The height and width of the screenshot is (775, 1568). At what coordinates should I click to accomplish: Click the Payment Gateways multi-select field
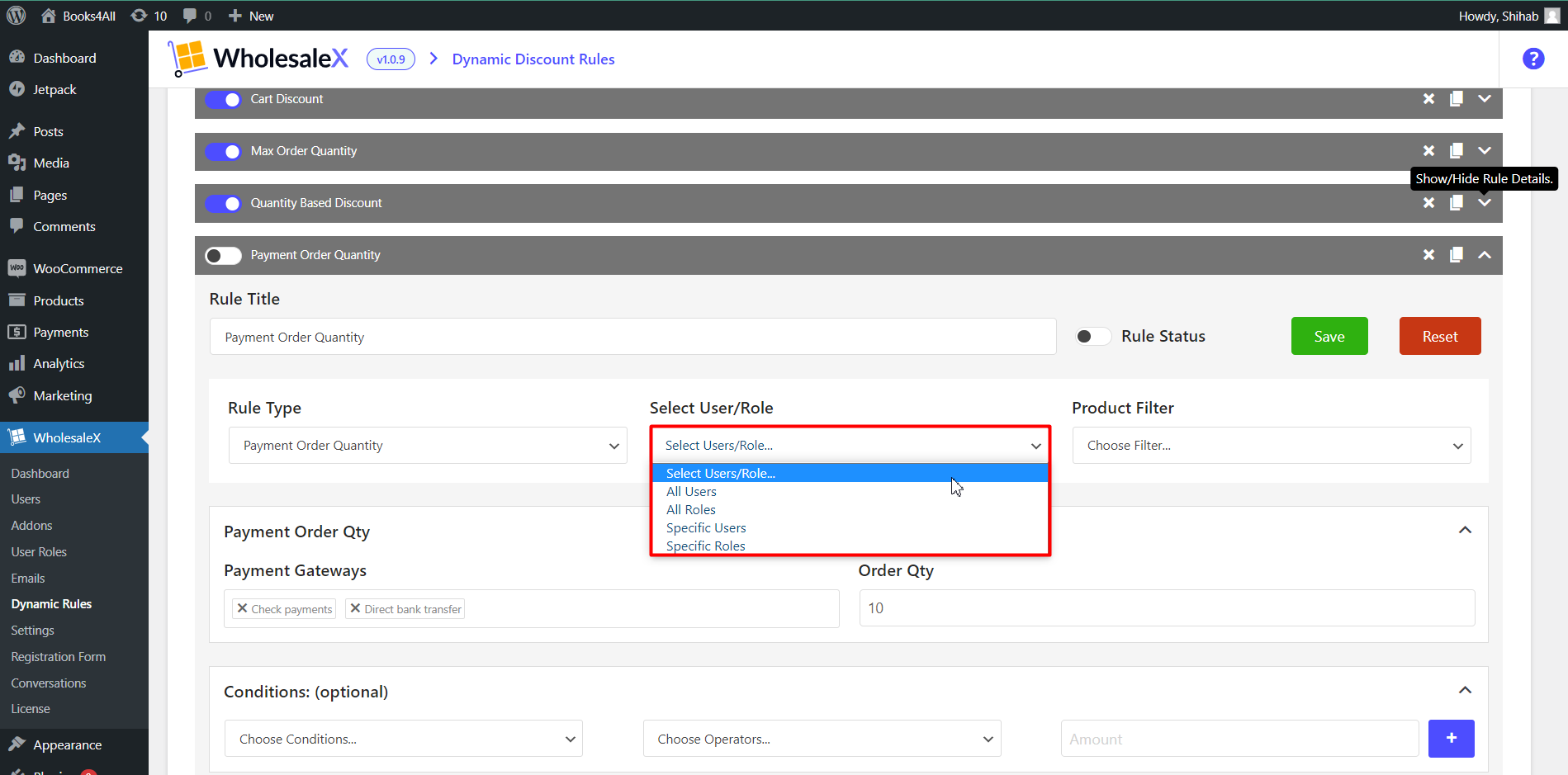coord(532,608)
